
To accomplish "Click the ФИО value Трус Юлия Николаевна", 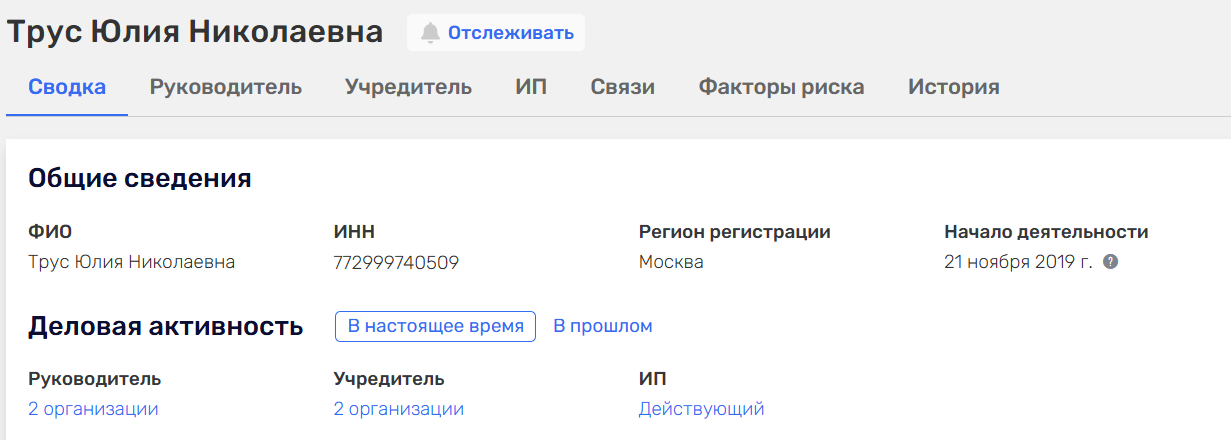I will [x=131, y=263].
